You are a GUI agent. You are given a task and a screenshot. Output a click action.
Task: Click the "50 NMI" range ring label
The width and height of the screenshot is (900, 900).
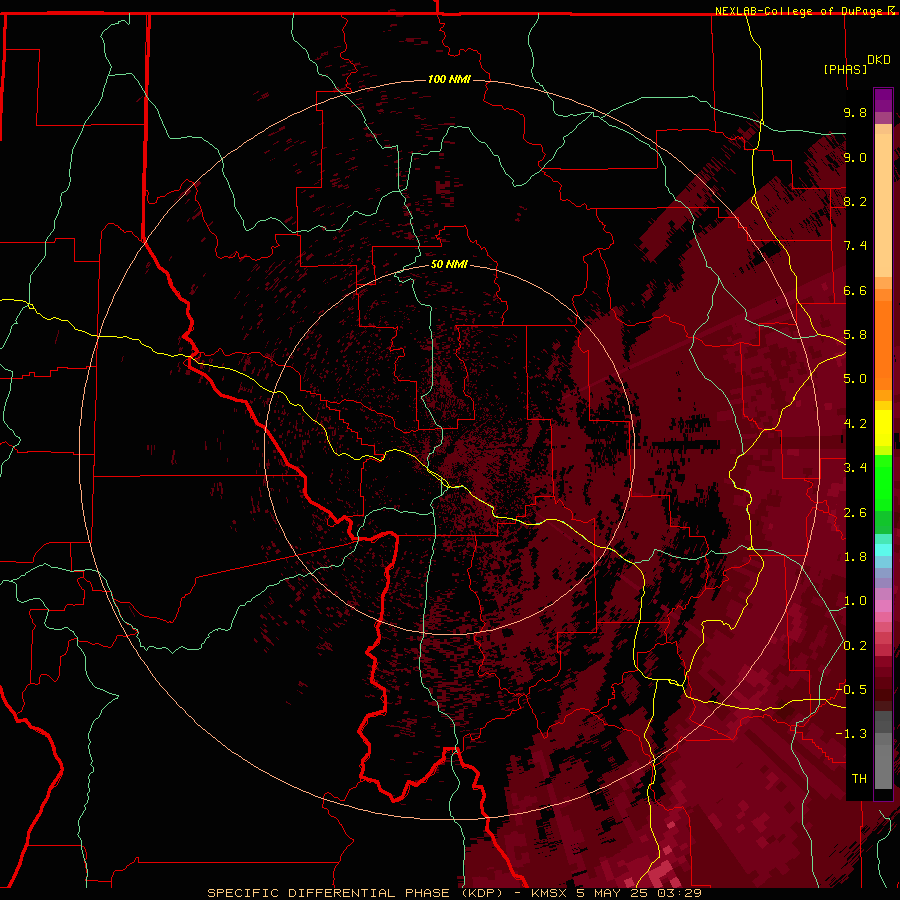click(x=449, y=264)
